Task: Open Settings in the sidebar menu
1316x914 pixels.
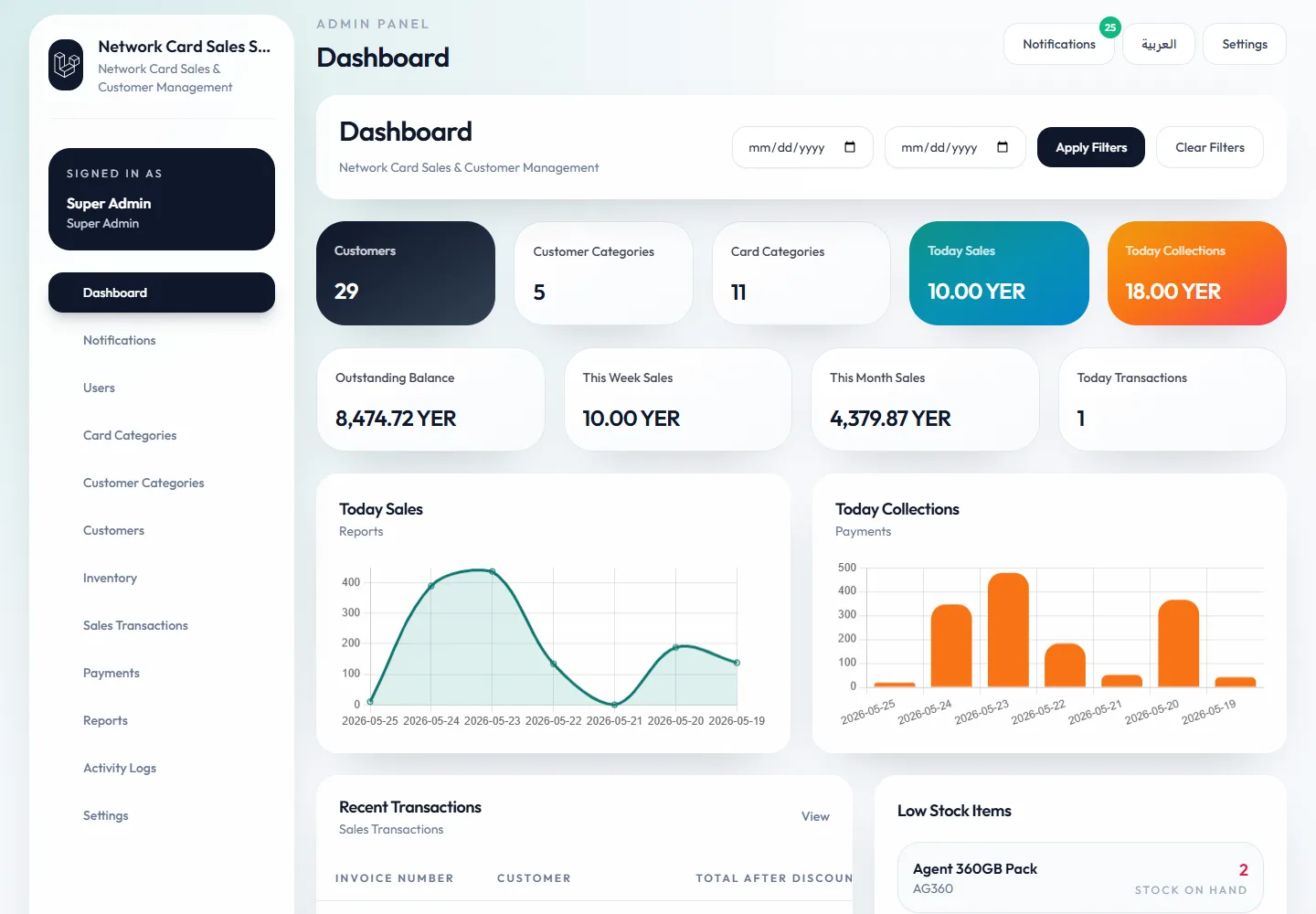Action: pyautogui.click(x=162, y=815)
